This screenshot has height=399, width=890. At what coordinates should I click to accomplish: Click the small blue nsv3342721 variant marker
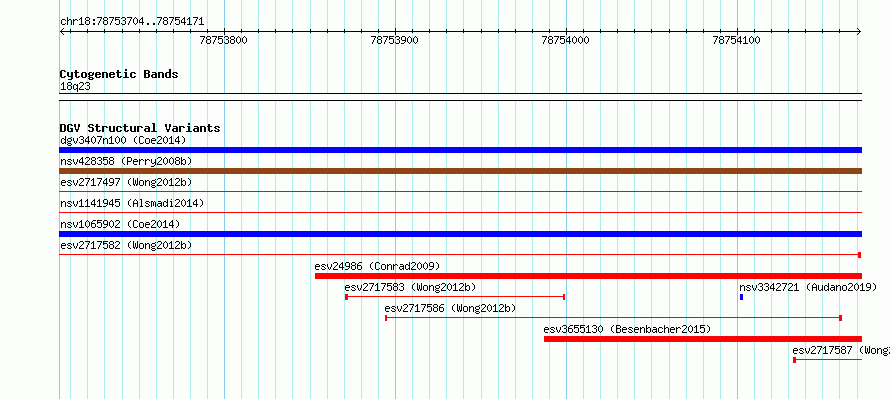point(741,297)
